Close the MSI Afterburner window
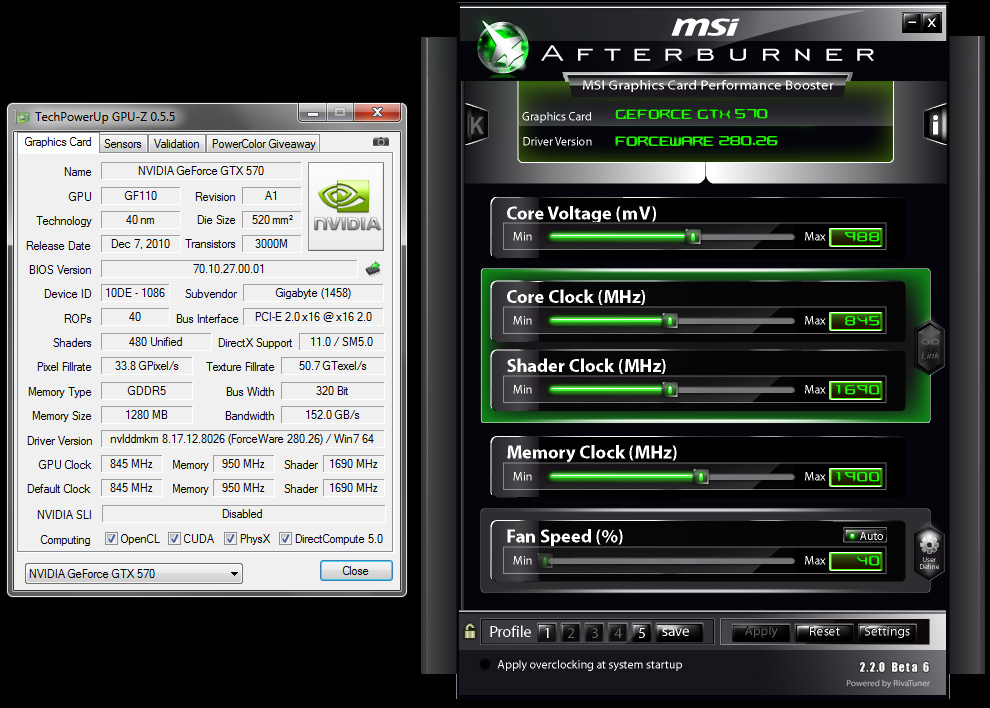 coord(931,23)
